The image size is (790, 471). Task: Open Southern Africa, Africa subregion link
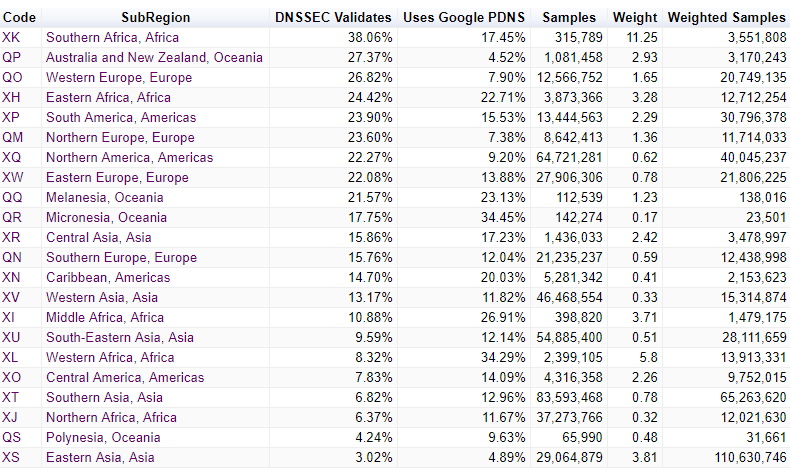tap(112, 37)
